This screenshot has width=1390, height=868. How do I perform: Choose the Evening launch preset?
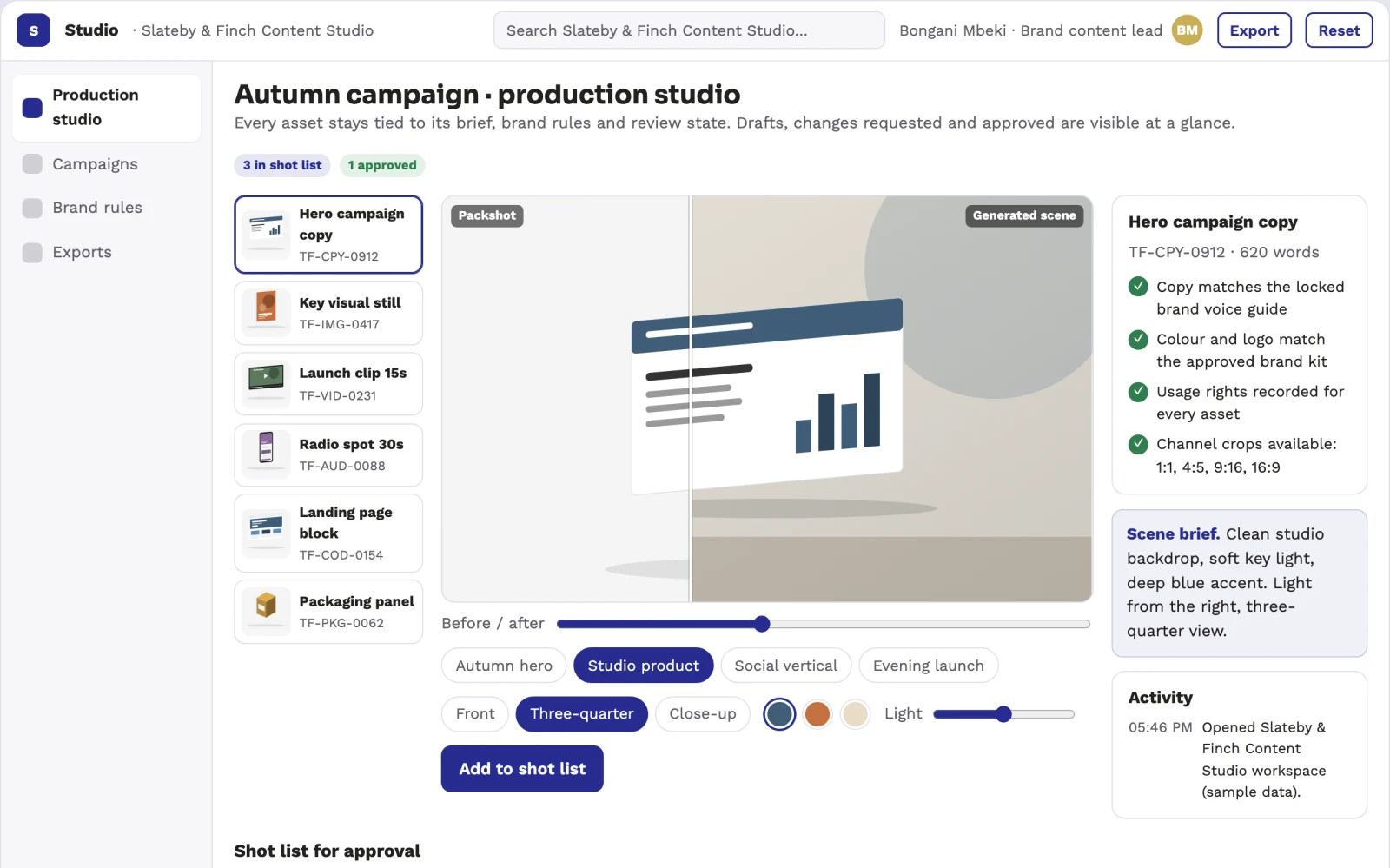929,666
